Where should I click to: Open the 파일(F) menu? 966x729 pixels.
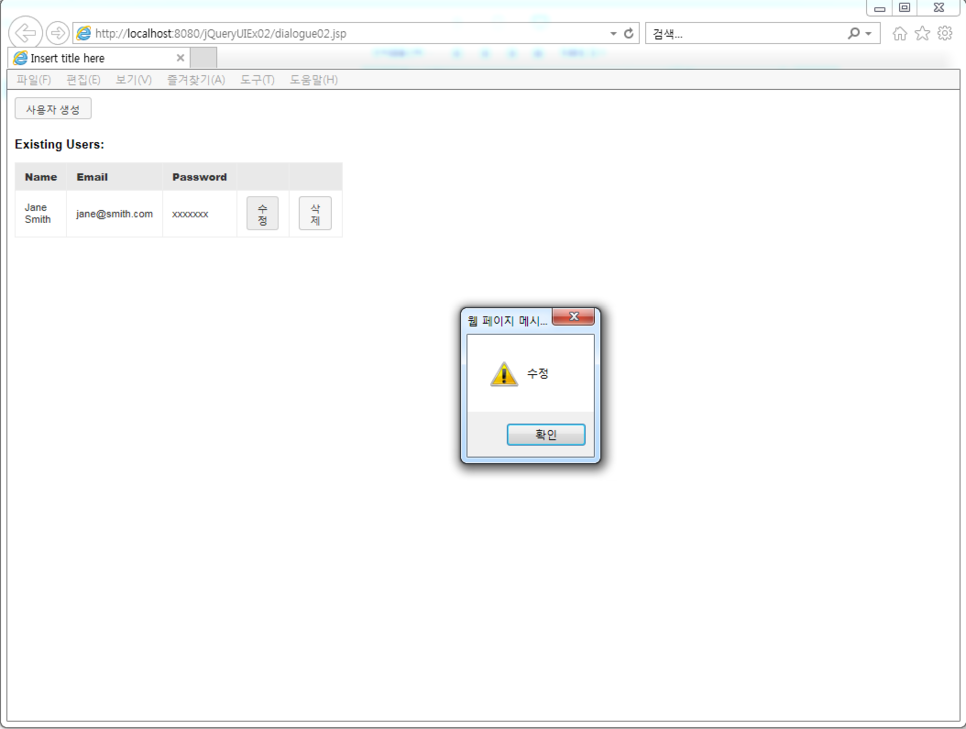[x=34, y=79]
